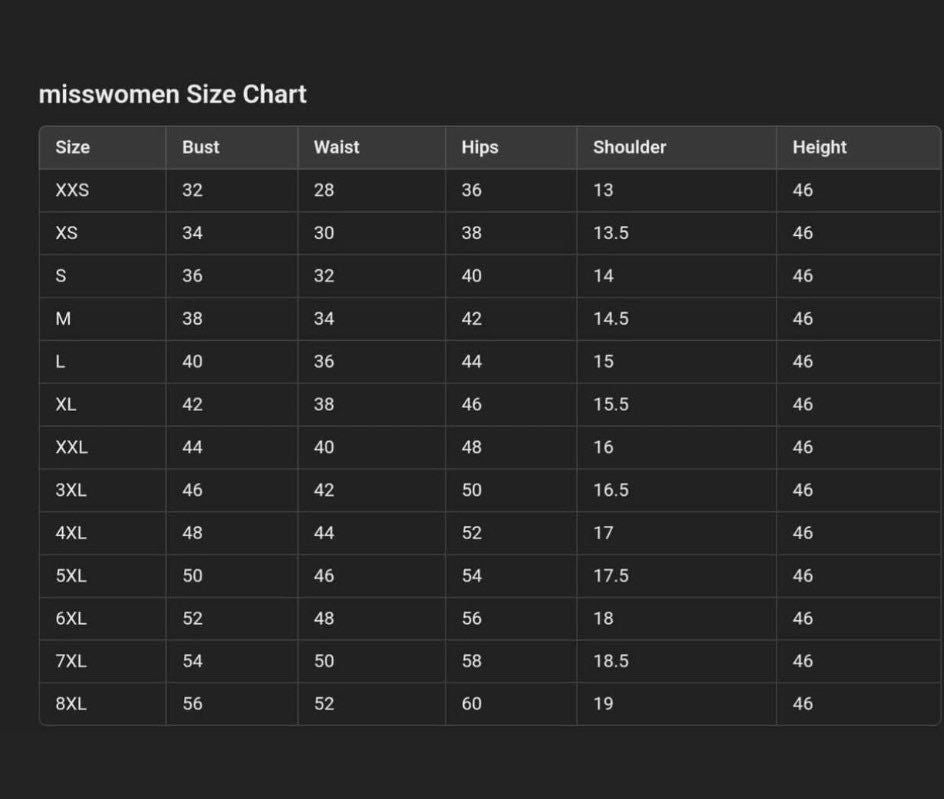Click the 13.5 shoulder value
The width and height of the screenshot is (944, 799).
point(610,233)
